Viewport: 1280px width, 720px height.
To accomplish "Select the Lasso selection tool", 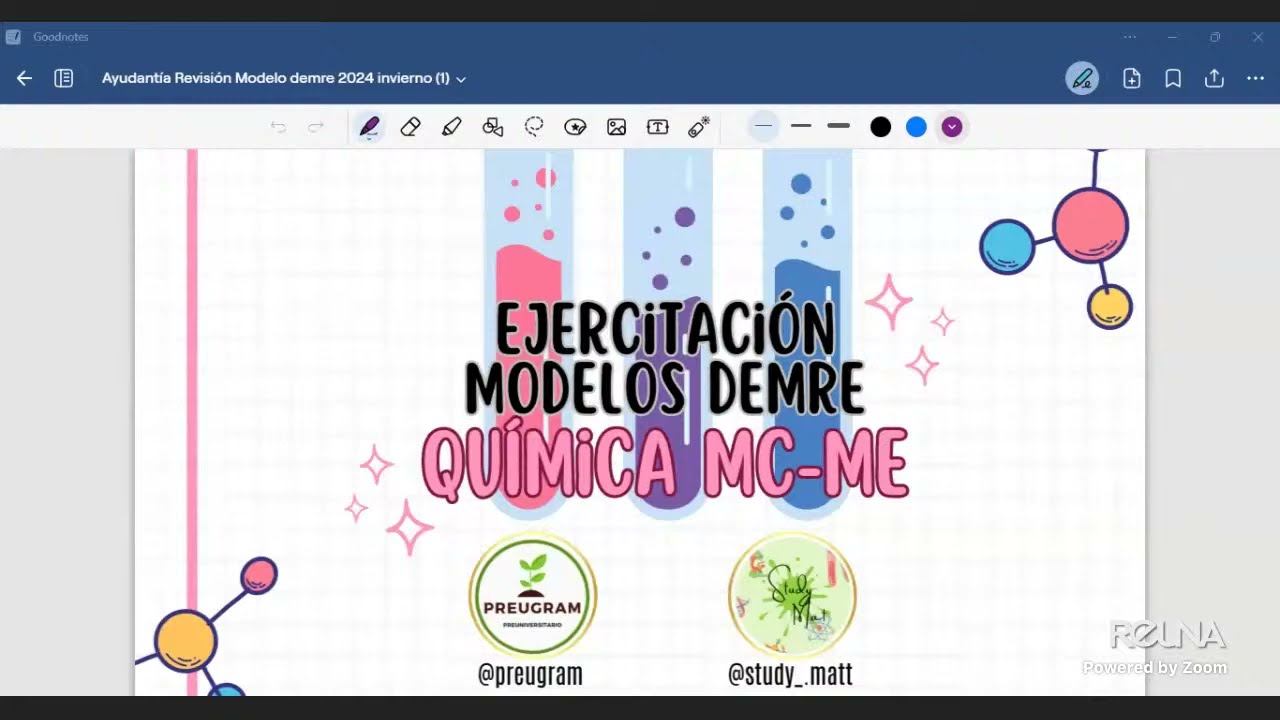I will [x=534, y=127].
